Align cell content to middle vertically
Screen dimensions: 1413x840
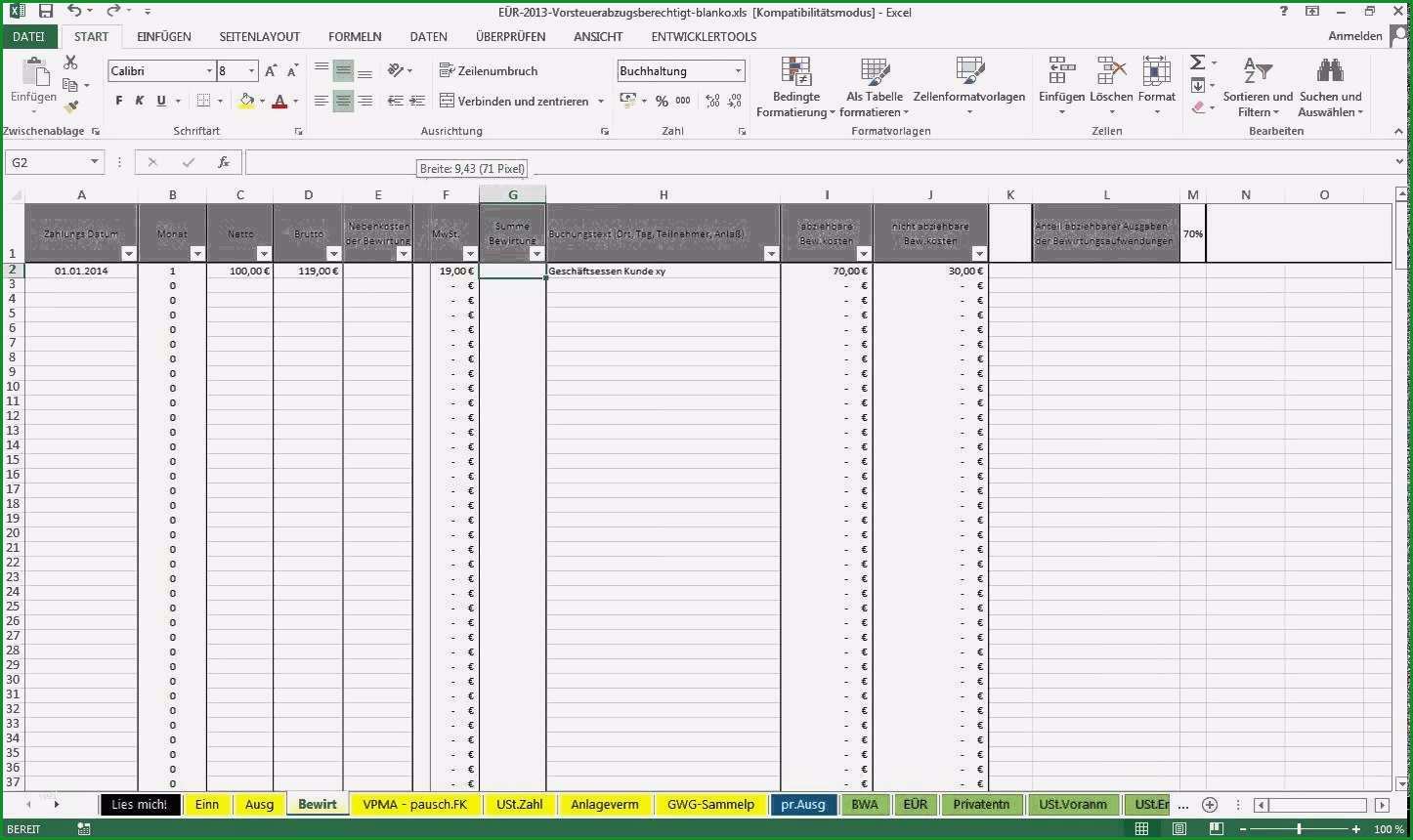343,70
